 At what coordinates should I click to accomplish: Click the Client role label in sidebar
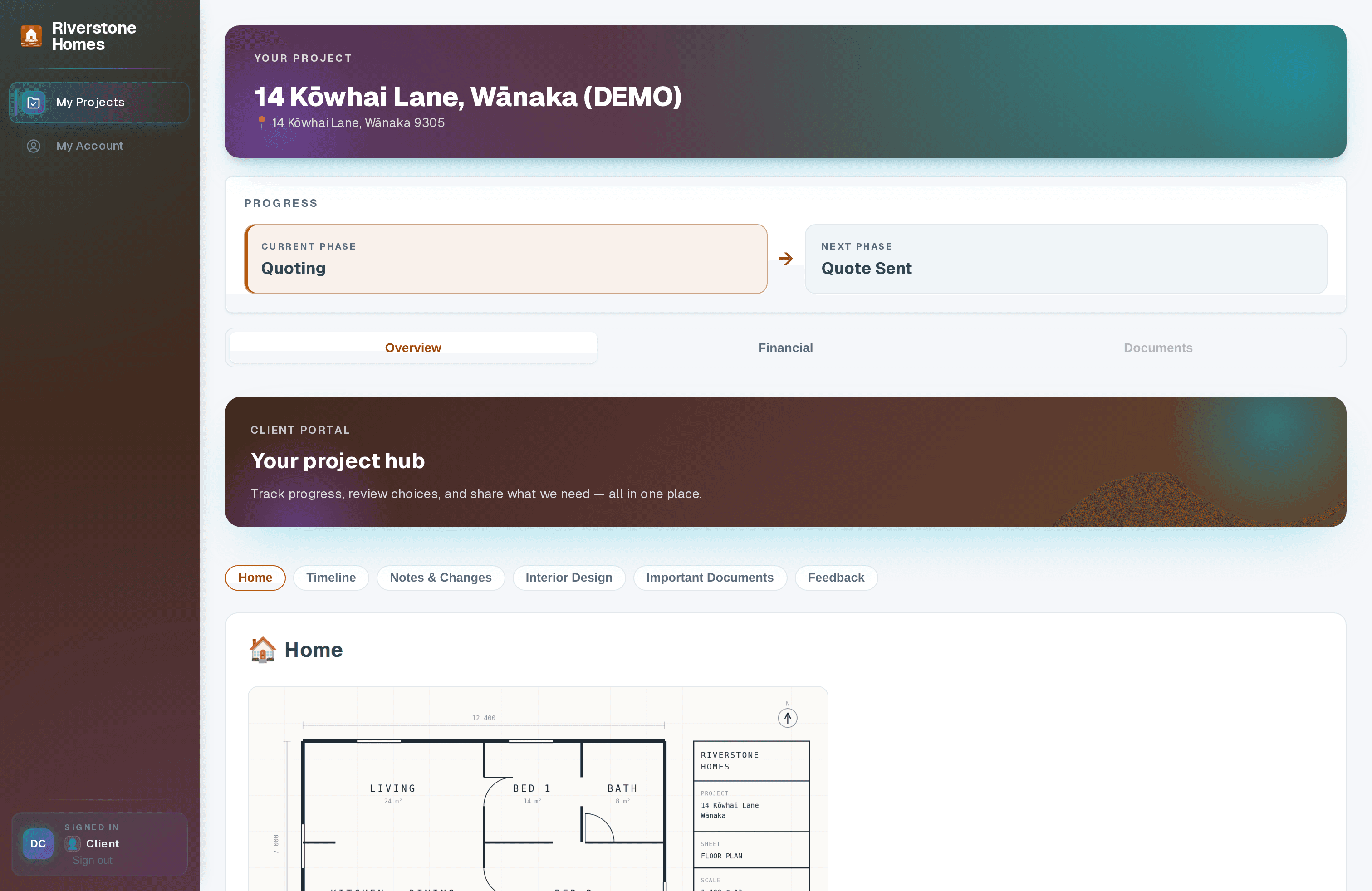coord(103,844)
